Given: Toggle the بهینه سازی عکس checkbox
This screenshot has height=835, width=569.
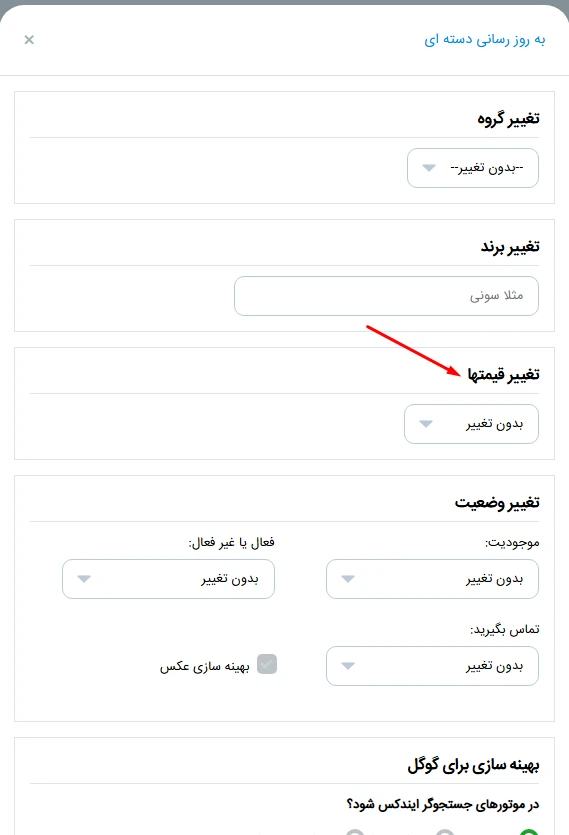Looking at the screenshot, I should 267,664.
